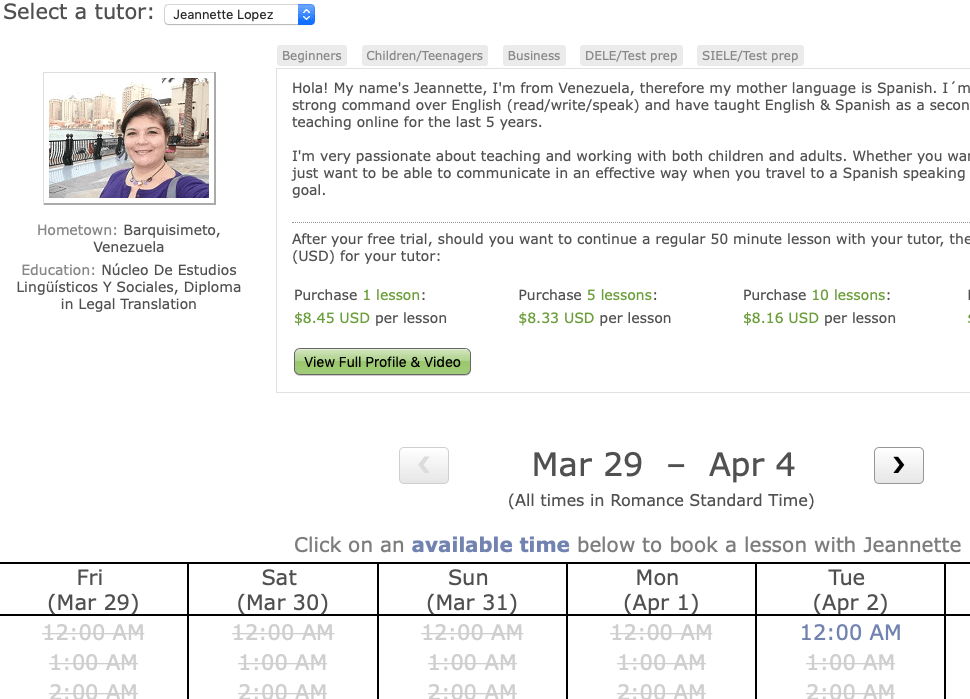Click the $8.33 USD price
Screen dimensions: 970x699
[556, 318]
